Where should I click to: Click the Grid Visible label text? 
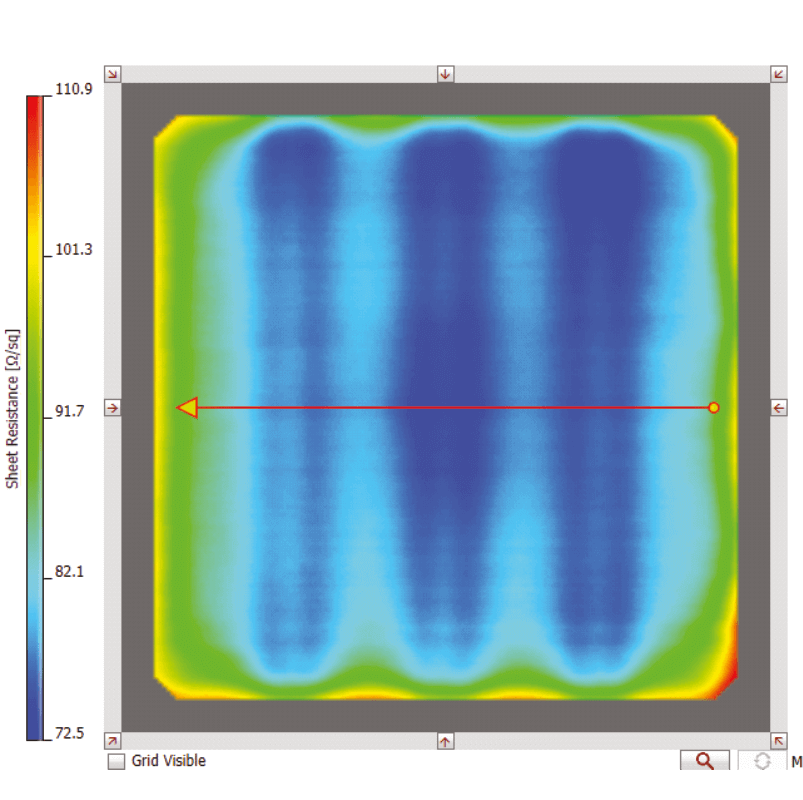click(x=168, y=761)
